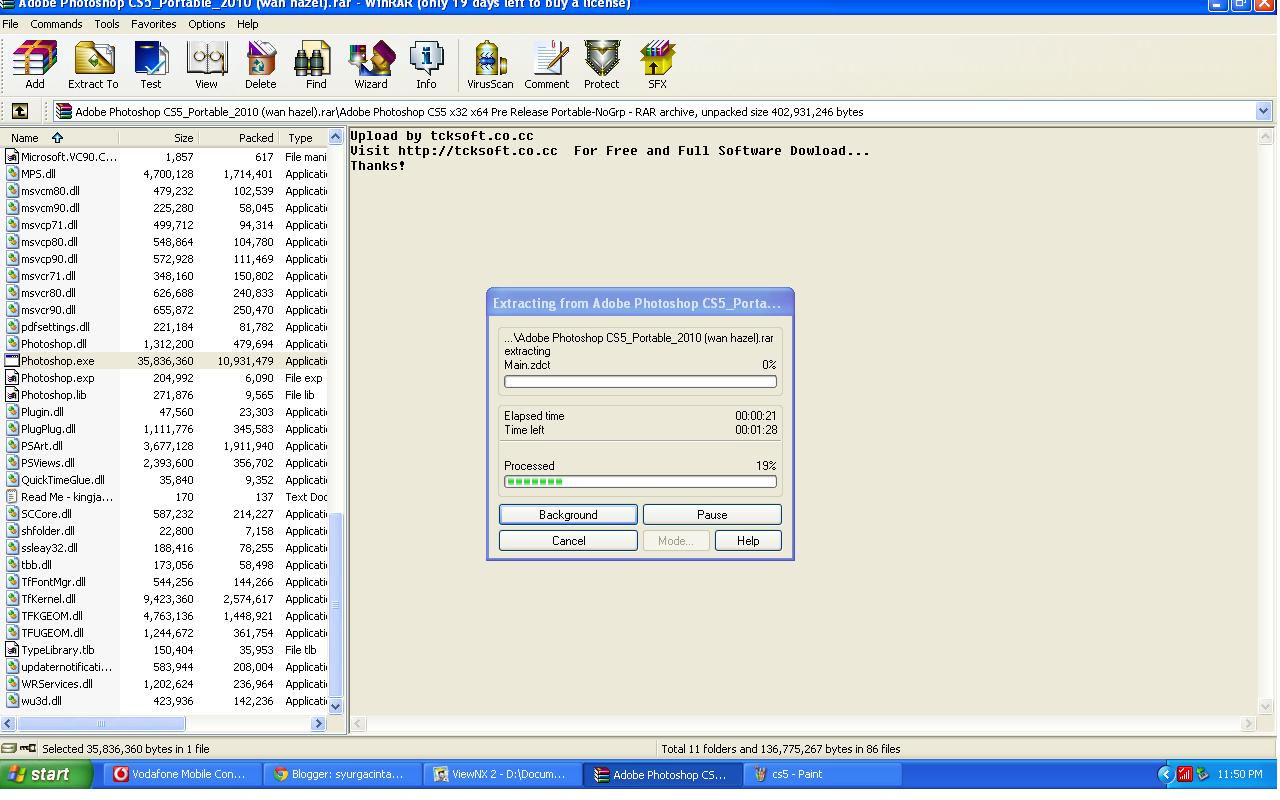Select the PSArt.dll file row
The width and height of the screenshot is (1280, 800).
point(165,446)
